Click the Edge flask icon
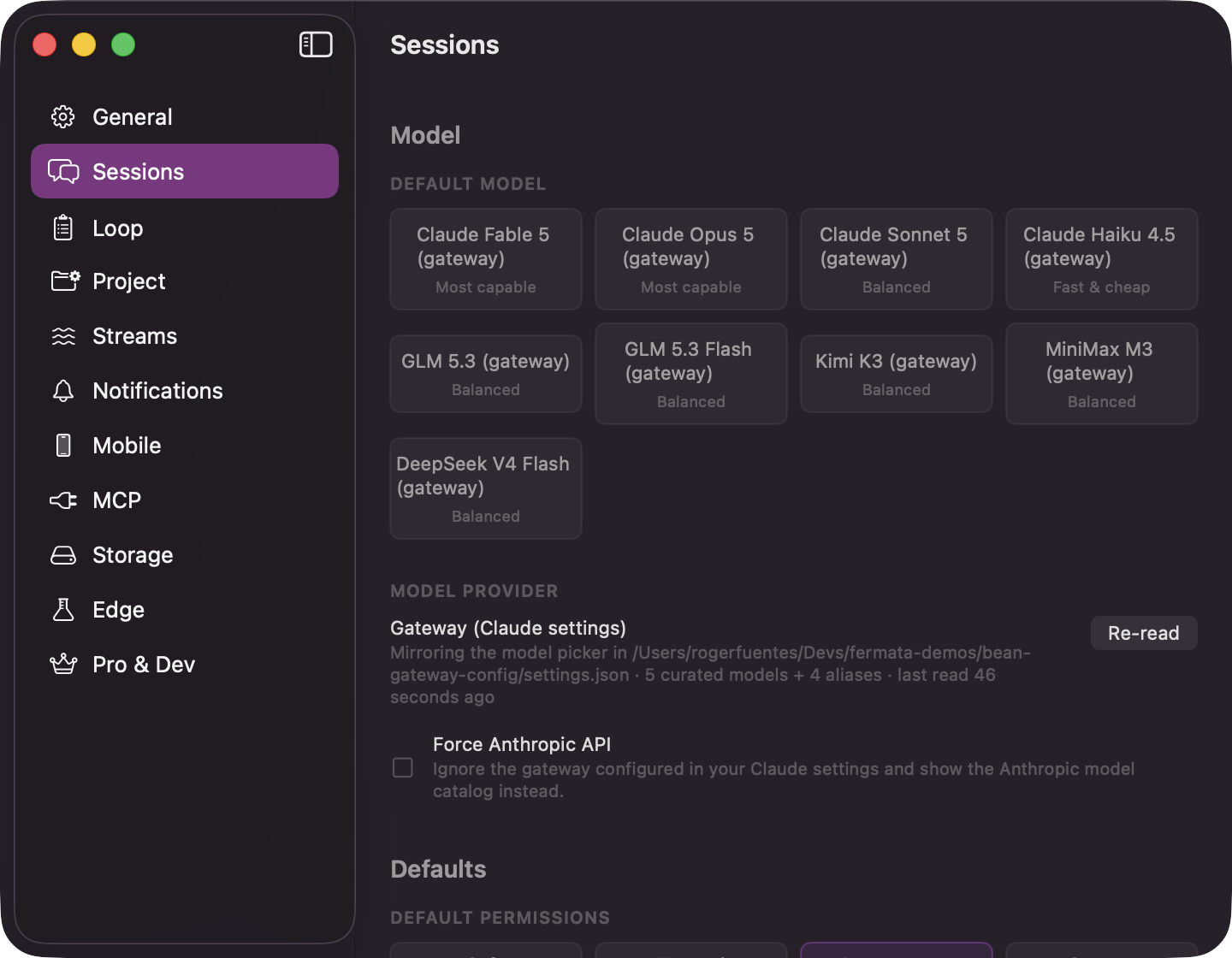The image size is (1232, 958). coord(63,610)
